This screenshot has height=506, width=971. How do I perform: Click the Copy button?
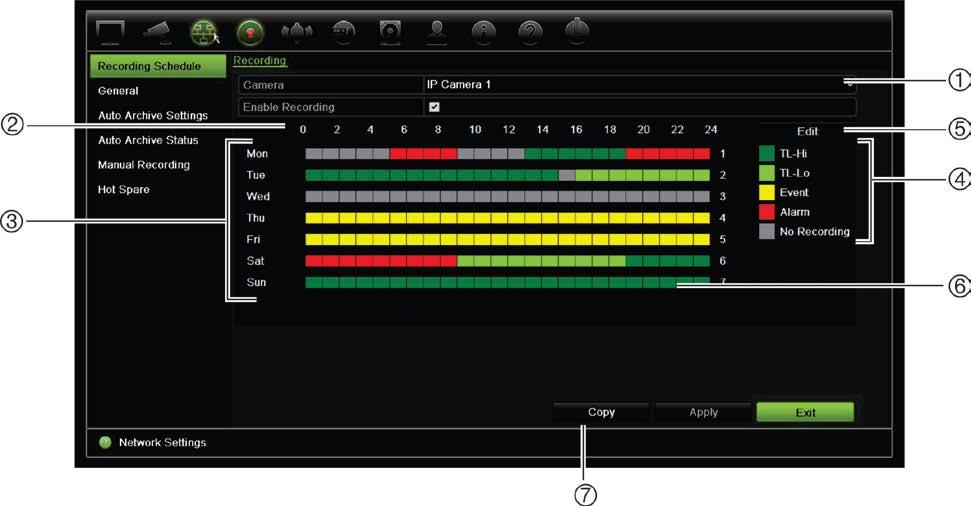click(601, 412)
